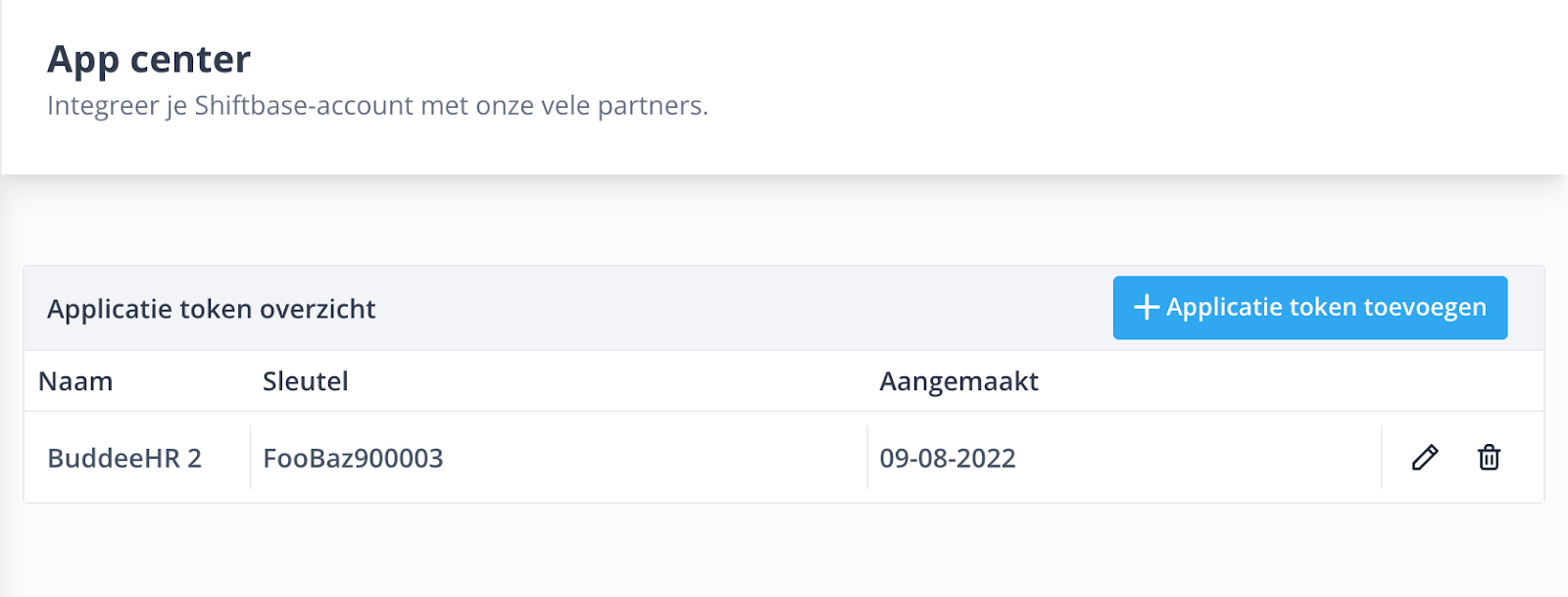1568x597 pixels.
Task: Select the 09-08-2022 creation date cell
Action: (x=948, y=458)
